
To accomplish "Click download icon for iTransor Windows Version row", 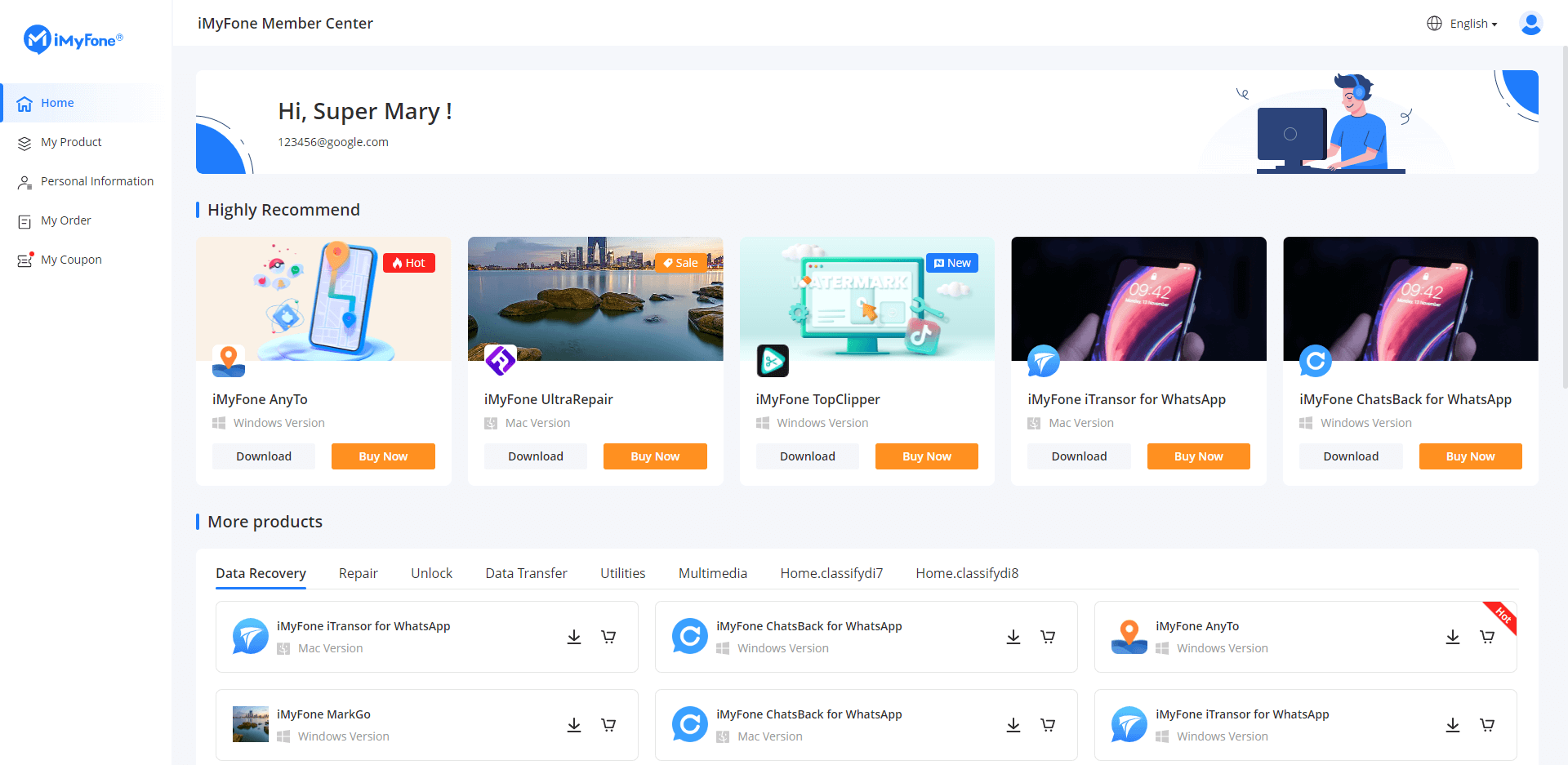I will (x=1453, y=725).
